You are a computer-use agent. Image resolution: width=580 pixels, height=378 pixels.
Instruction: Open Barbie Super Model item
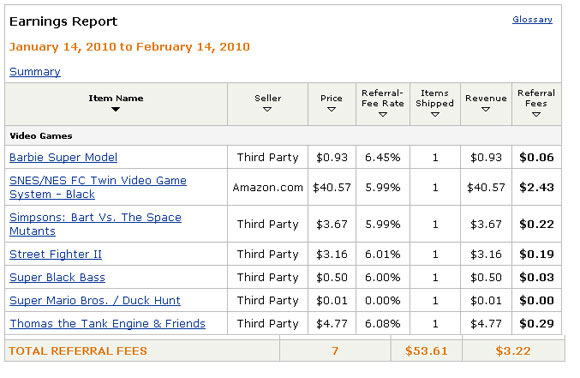63,157
